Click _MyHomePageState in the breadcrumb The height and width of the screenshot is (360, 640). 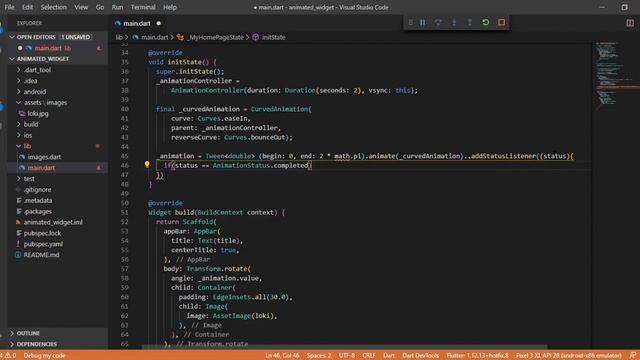(215, 37)
